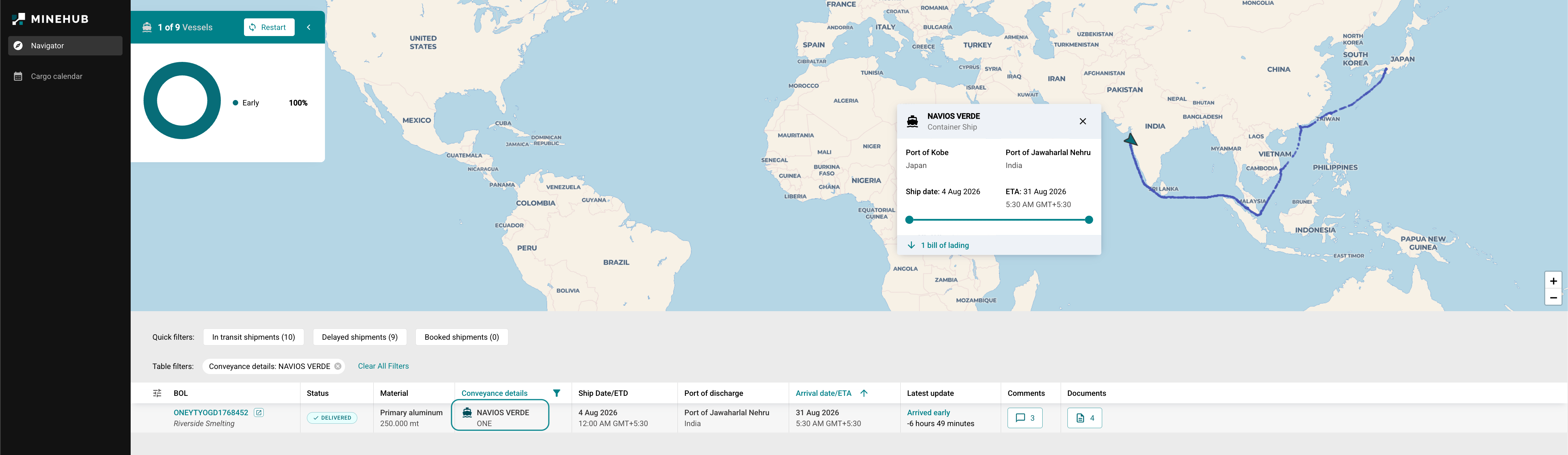Click Riverside Smelting under the BOL number
This screenshot has width=1568, height=455.
click(204, 423)
